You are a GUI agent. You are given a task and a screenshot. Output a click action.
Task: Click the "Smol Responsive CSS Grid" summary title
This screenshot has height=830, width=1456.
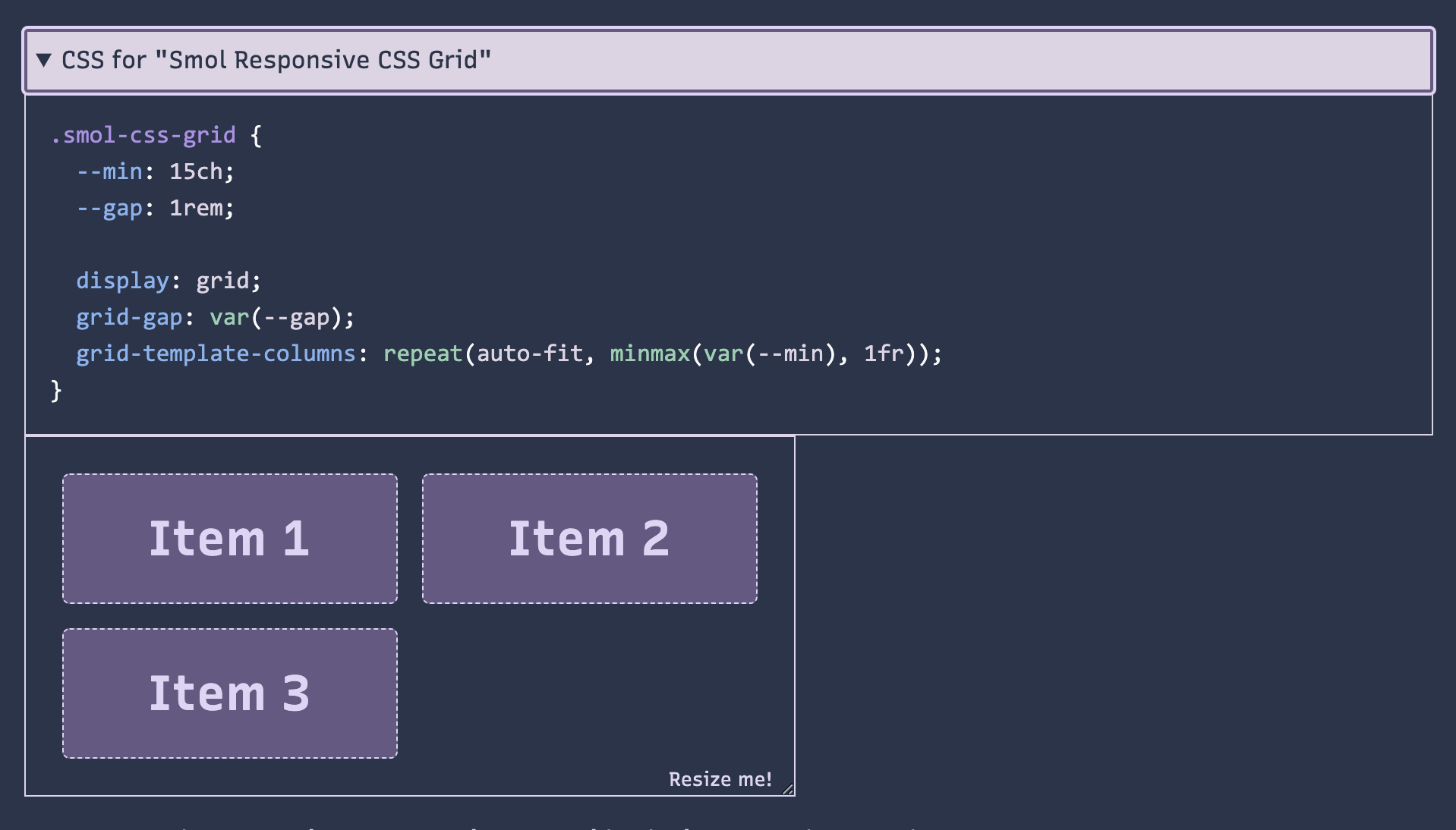point(276,60)
